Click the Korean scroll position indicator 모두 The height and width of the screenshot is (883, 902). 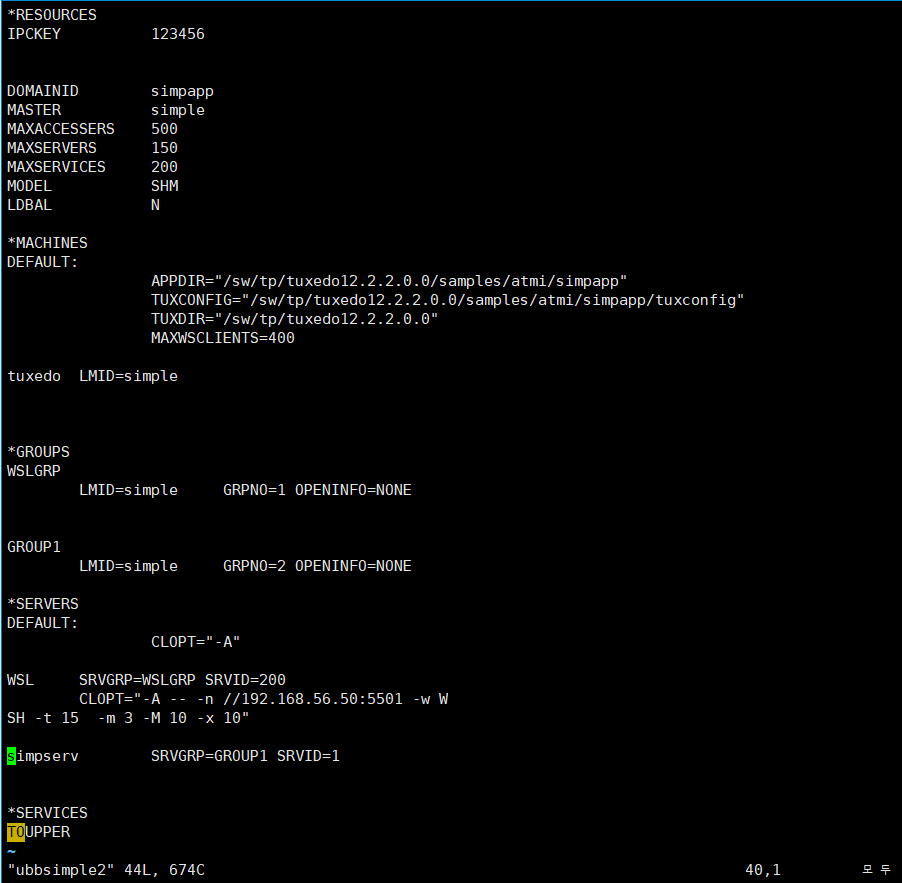coord(877,869)
